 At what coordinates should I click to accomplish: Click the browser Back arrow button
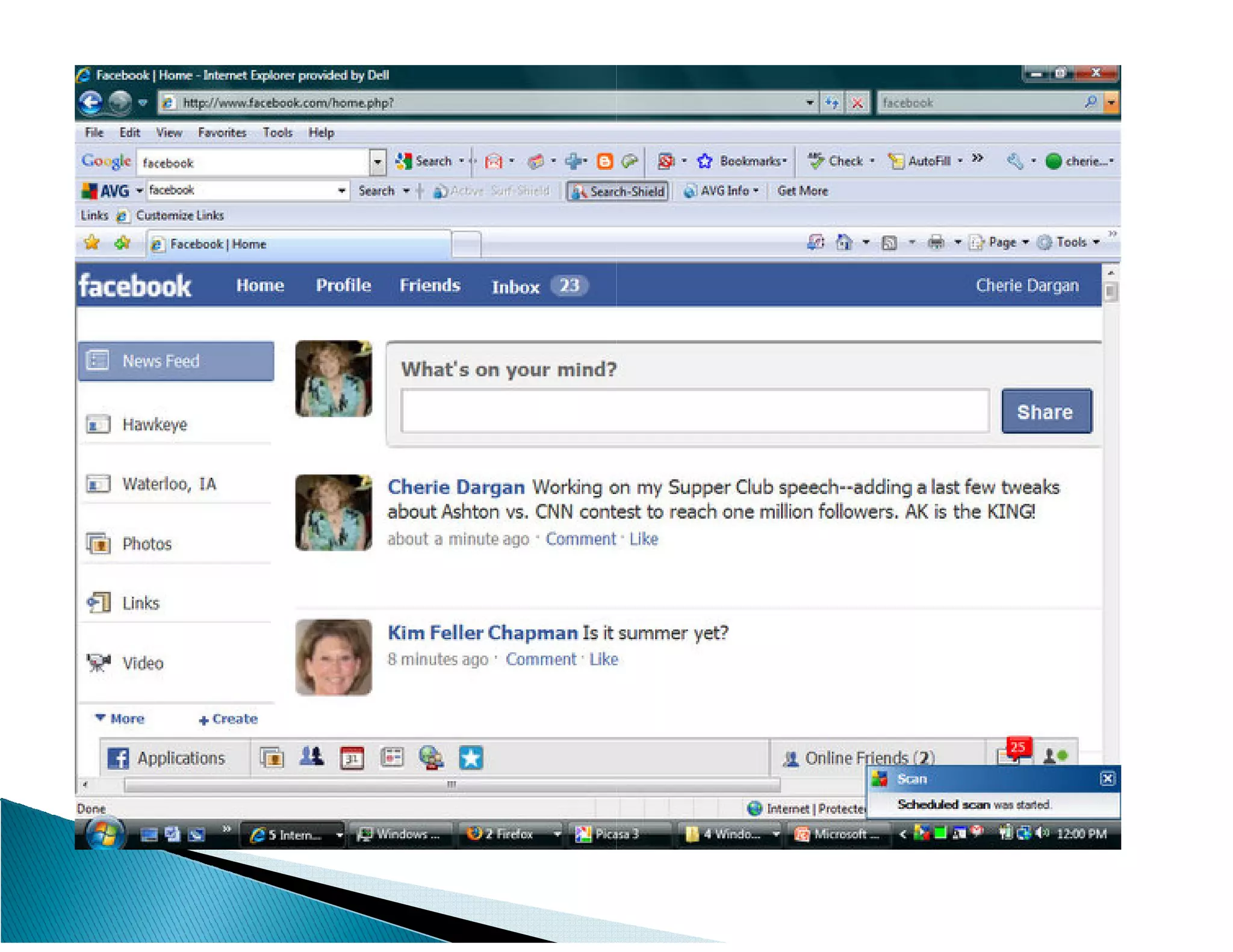click(91, 102)
